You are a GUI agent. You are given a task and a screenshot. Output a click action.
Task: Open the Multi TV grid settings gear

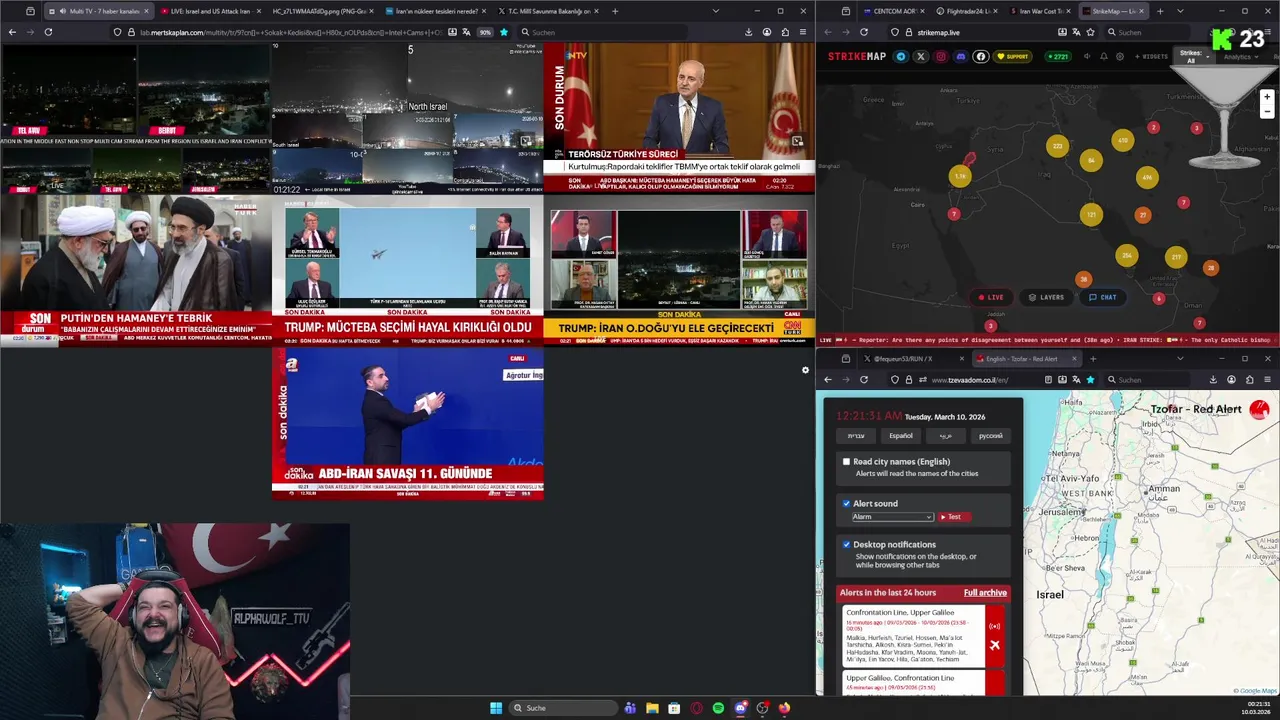pyautogui.click(x=805, y=370)
